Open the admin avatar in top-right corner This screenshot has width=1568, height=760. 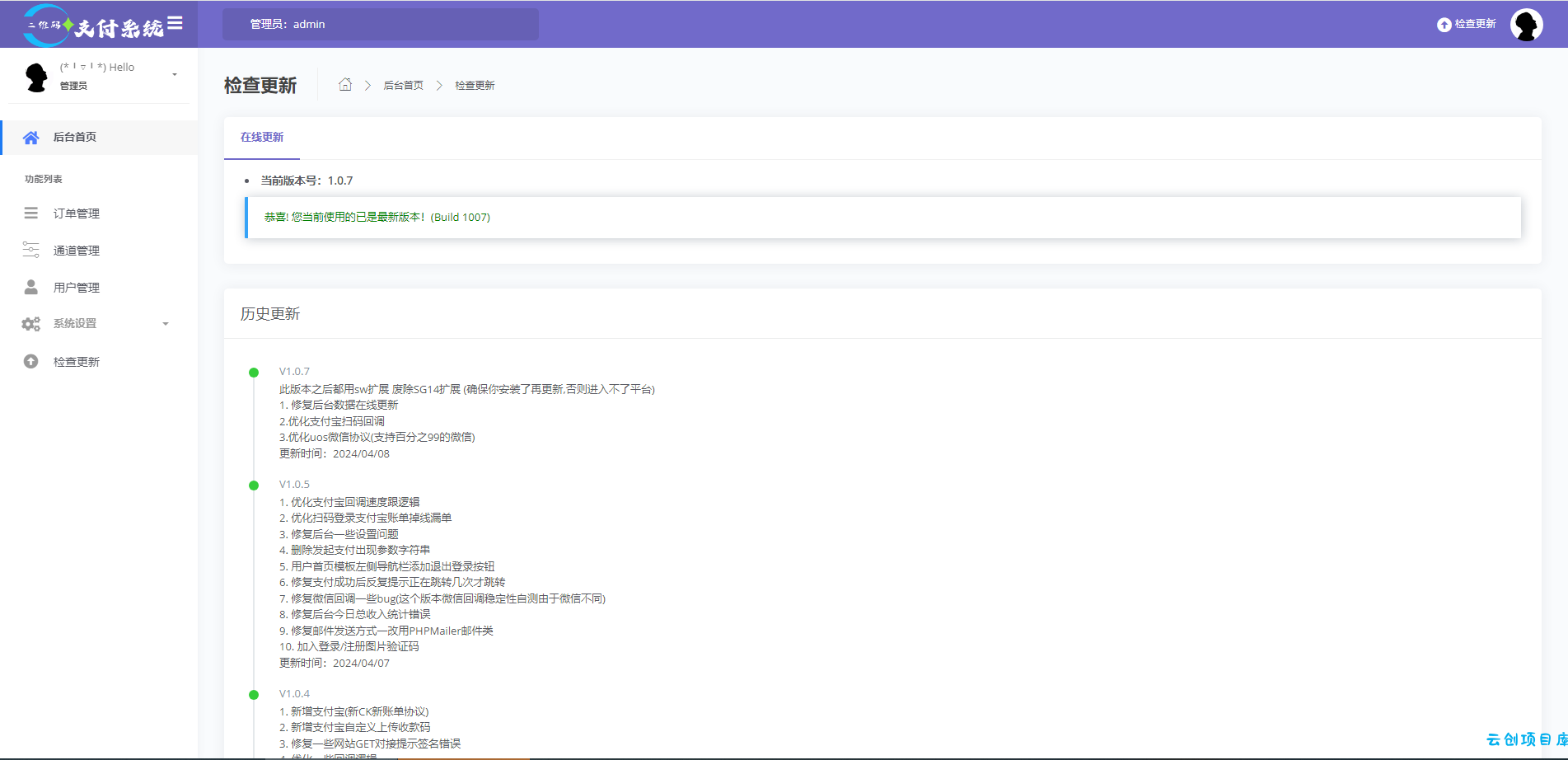(x=1526, y=25)
